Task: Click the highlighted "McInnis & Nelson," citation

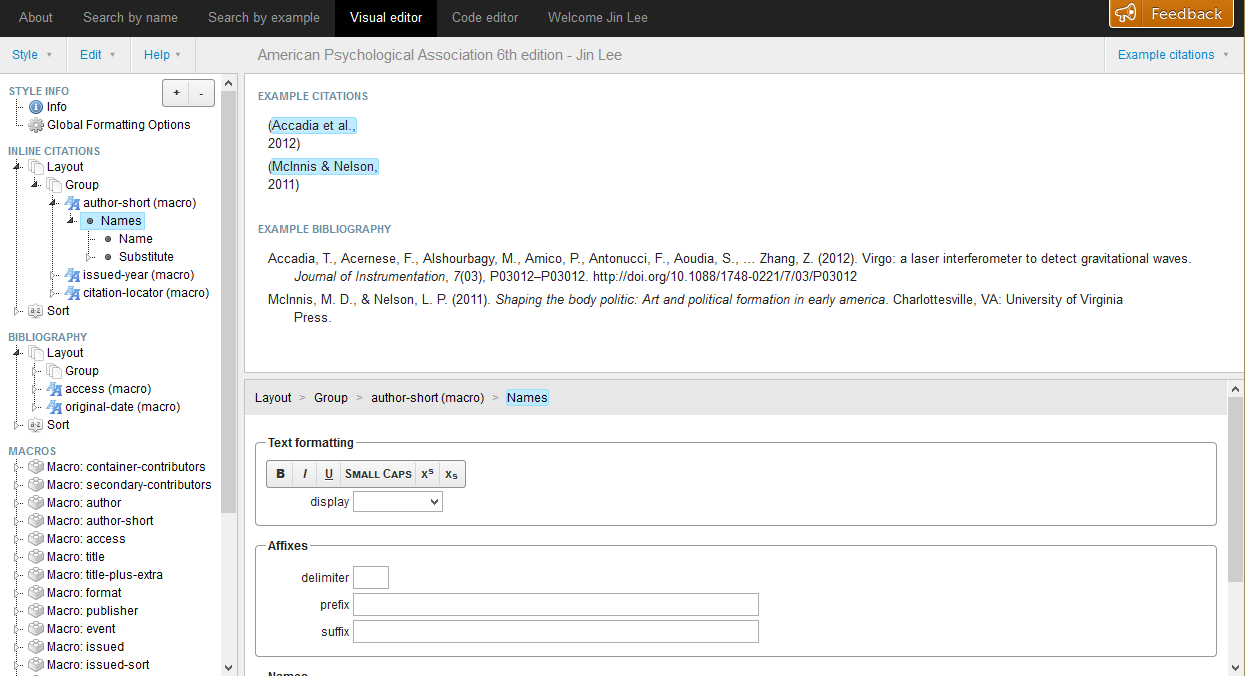Action: tap(325, 167)
